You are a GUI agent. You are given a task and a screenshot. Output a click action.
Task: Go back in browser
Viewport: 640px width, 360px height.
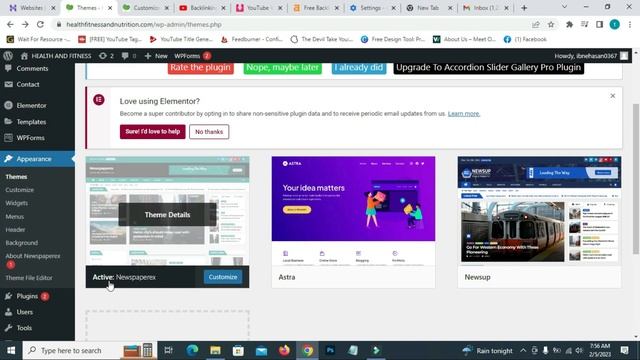click(10, 24)
